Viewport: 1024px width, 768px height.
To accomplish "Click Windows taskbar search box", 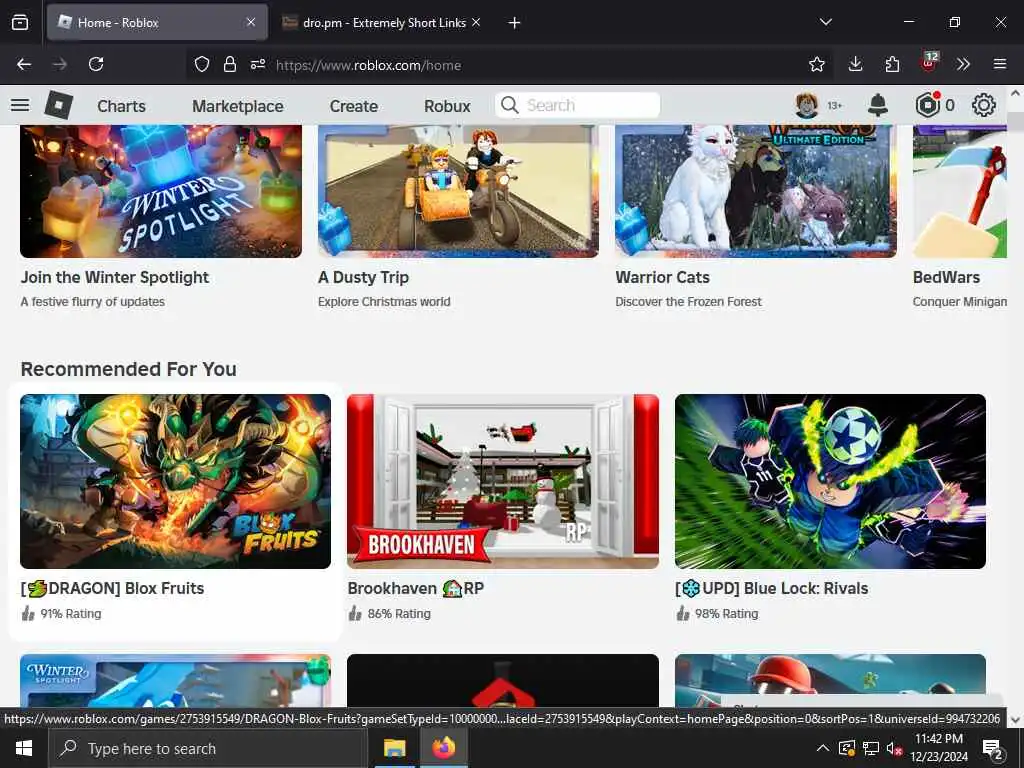I will [208, 748].
